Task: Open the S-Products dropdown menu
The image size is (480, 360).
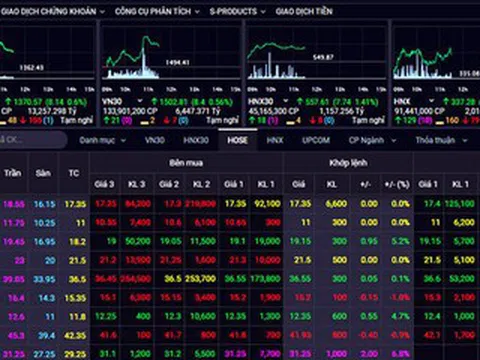Action: 237,11
